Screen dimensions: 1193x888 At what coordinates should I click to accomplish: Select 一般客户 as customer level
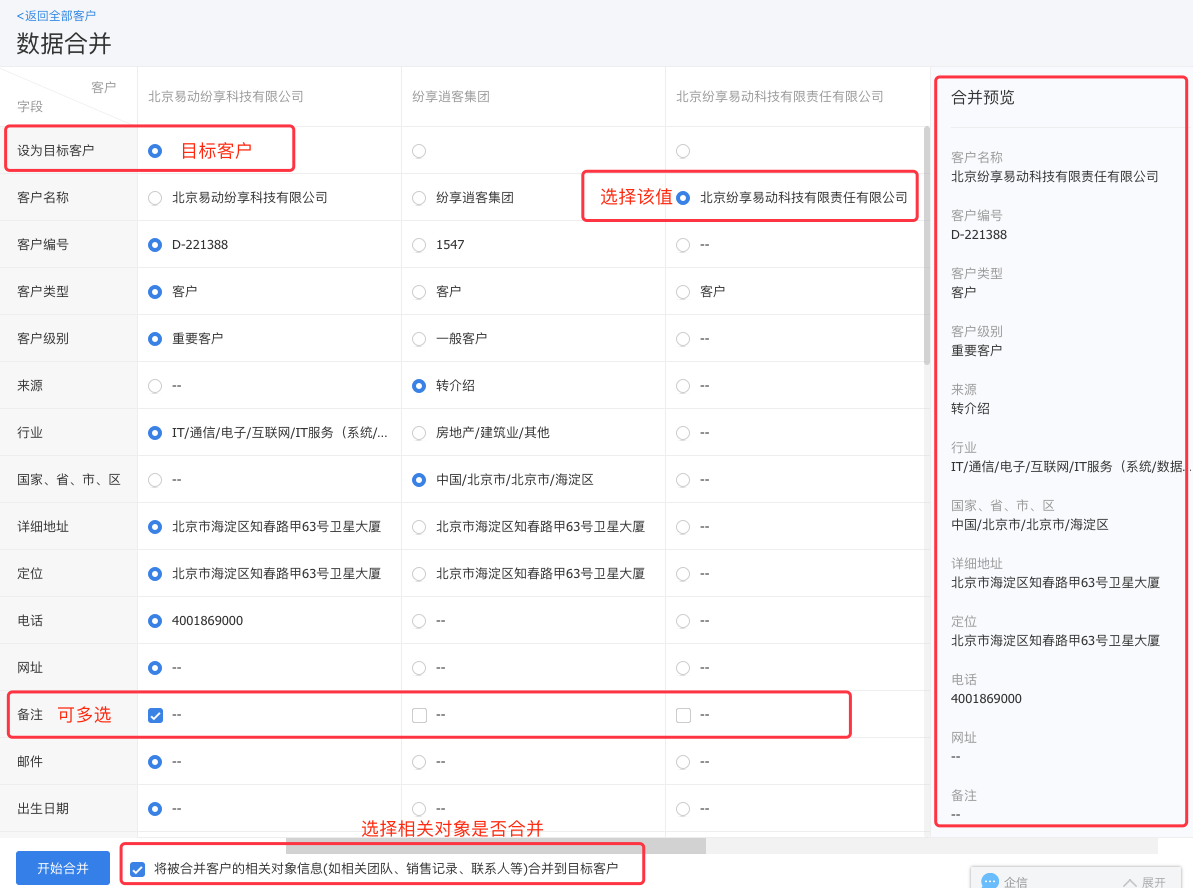click(419, 339)
